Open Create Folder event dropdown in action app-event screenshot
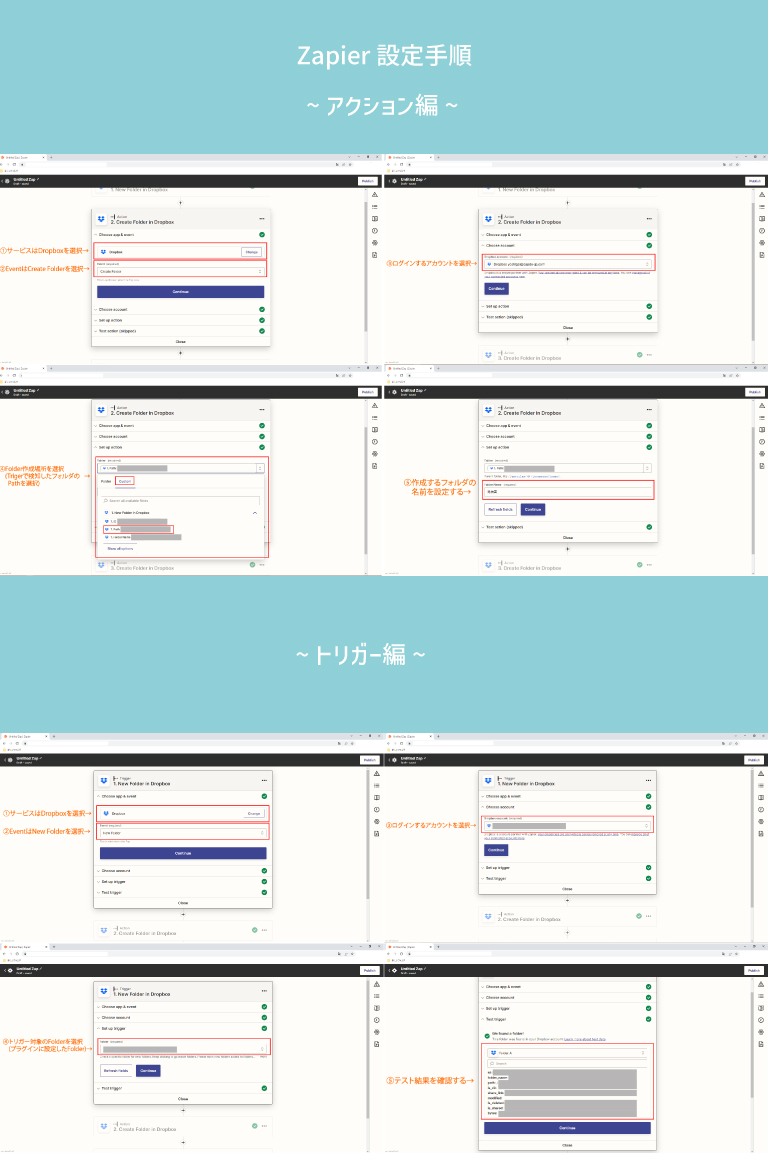 pos(181,271)
